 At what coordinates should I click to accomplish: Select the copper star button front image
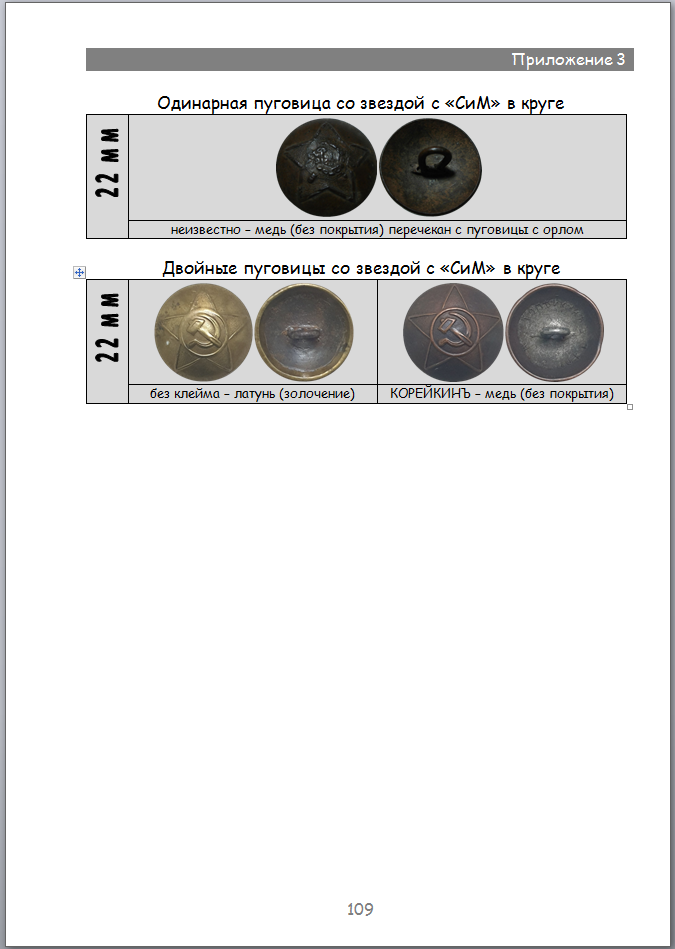pyautogui.click(x=453, y=332)
